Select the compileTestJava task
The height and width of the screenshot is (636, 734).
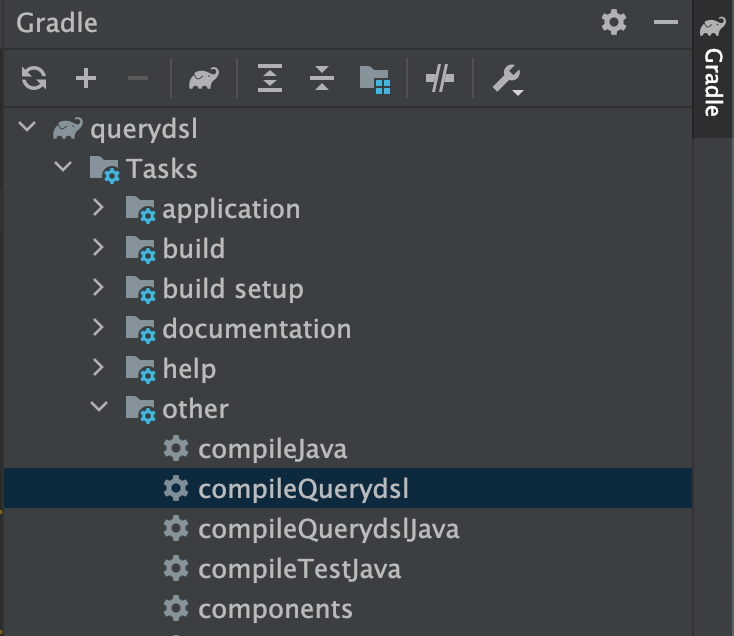tap(300, 570)
